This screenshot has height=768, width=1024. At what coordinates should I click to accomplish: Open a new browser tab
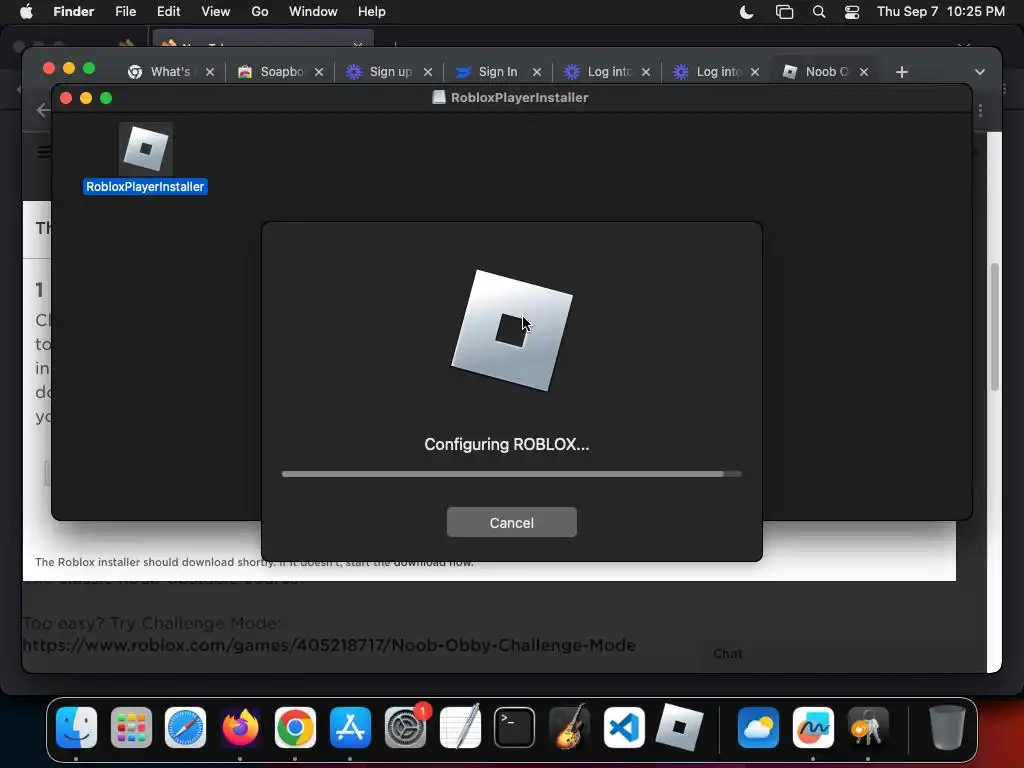902,72
